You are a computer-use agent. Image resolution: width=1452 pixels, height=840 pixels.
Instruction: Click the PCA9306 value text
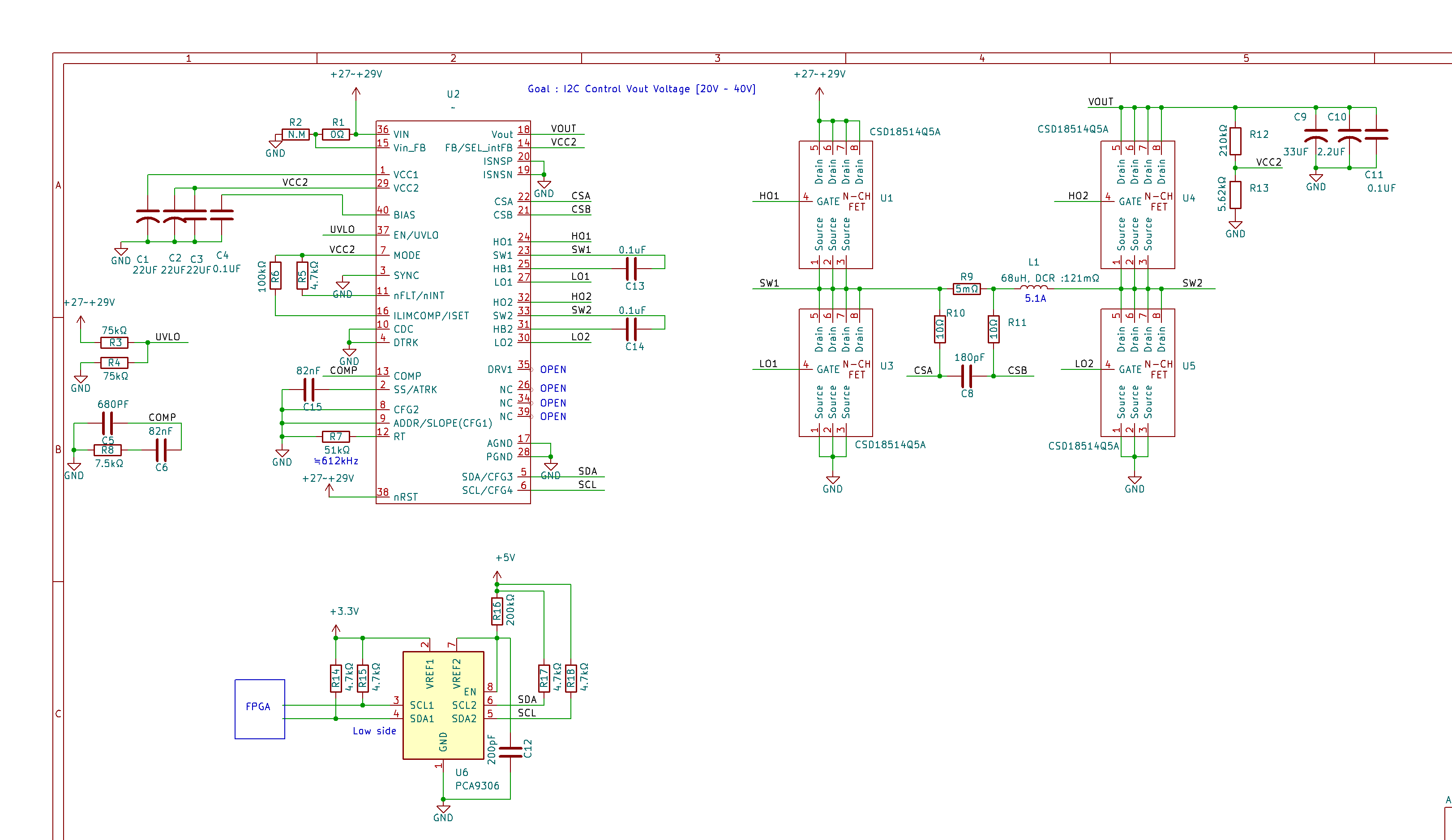tap(477, 785)
